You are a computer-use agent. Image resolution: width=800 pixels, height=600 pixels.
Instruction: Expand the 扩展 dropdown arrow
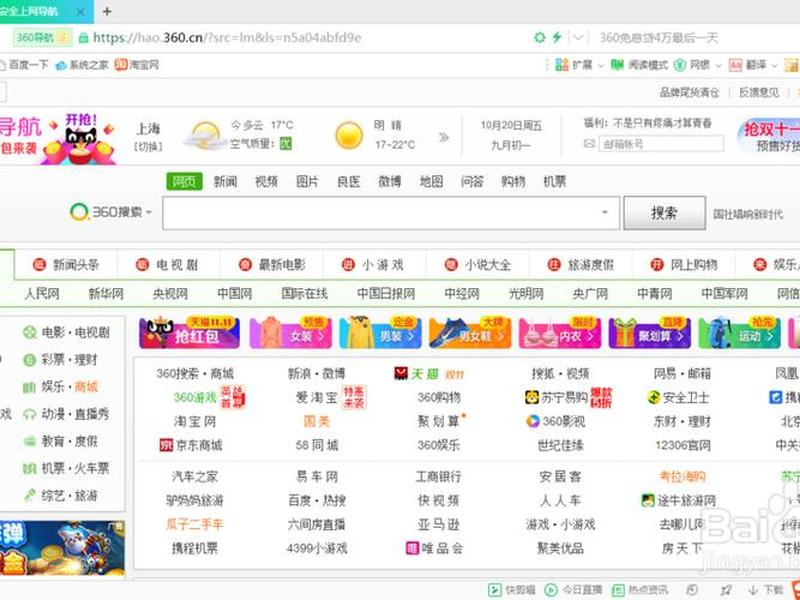601,65
